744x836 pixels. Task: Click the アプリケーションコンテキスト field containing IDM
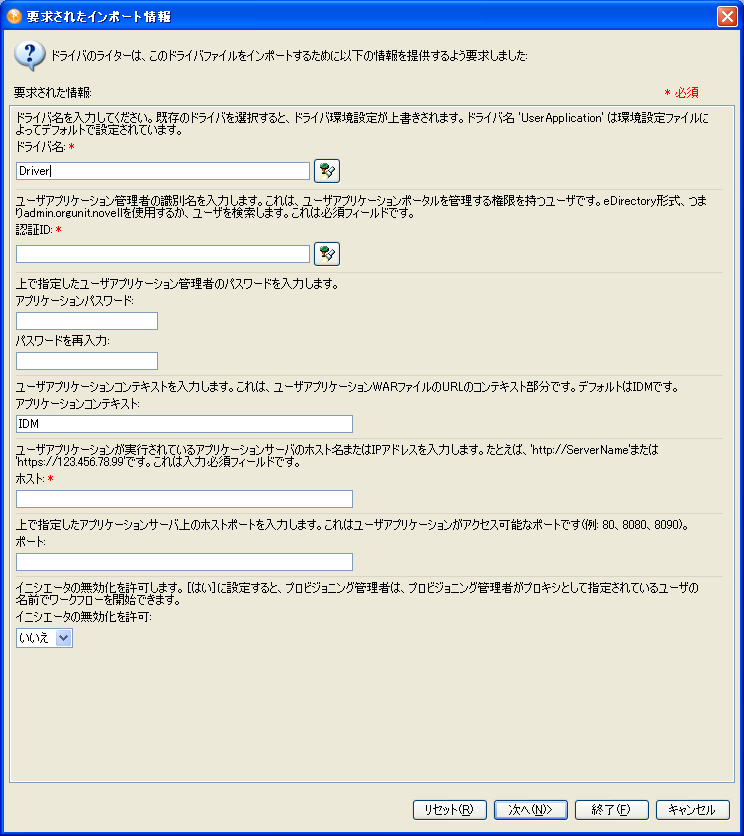coord(184,424)
